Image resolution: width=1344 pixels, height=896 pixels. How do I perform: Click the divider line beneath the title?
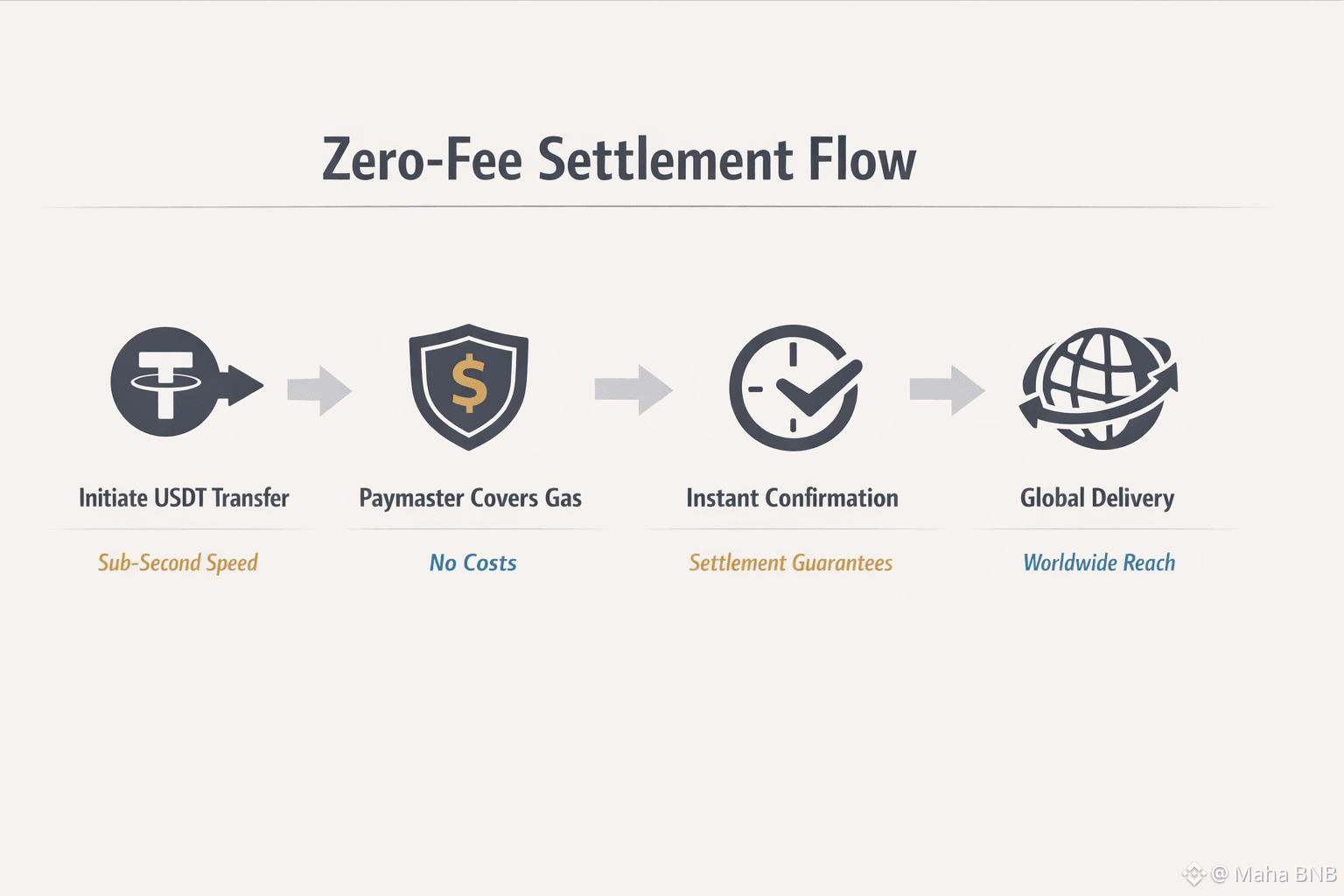tap(656, 207)
